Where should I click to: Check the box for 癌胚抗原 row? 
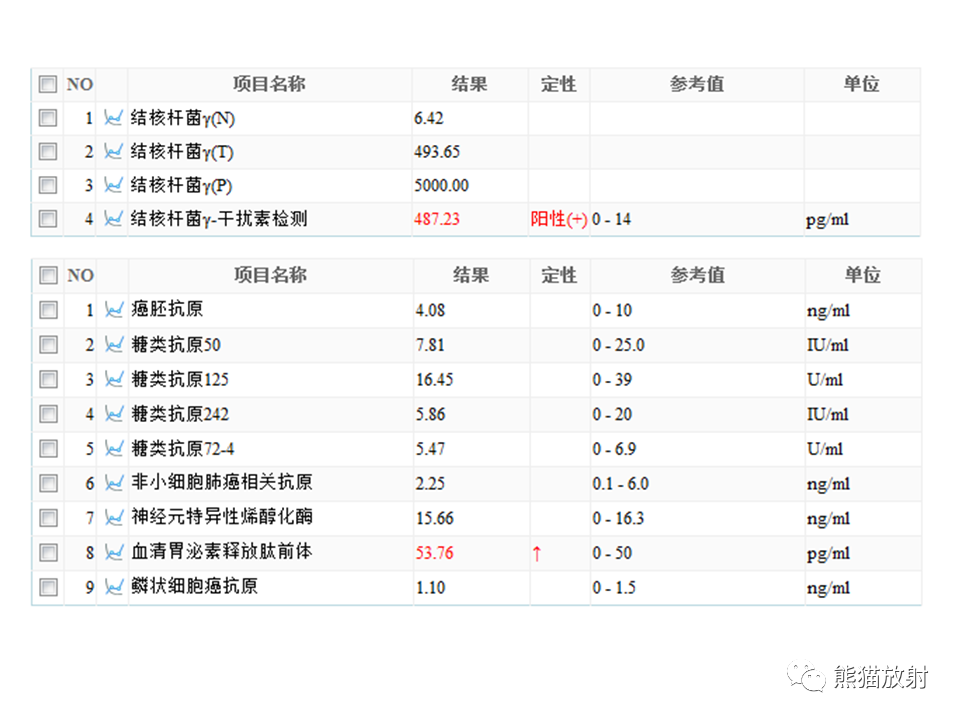(x=48, y=310)
